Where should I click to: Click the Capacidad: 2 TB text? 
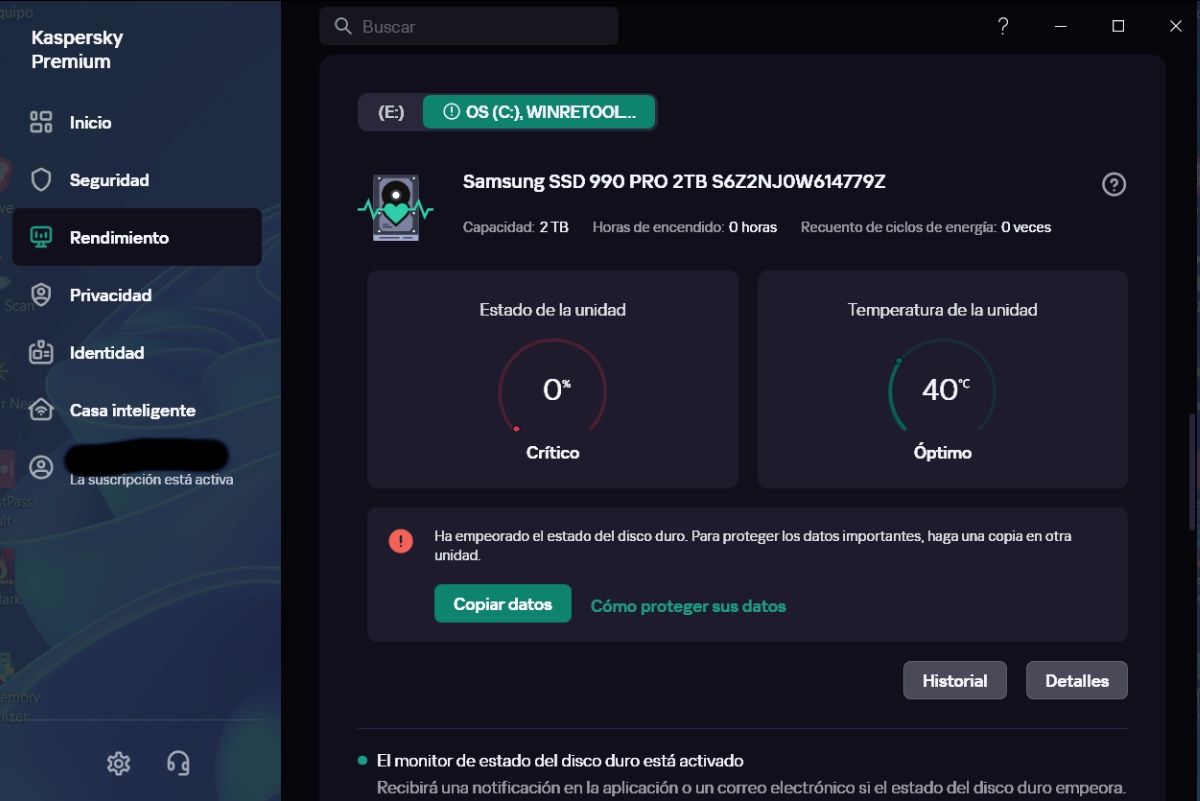pyautogui.click(x=516, y=227)
